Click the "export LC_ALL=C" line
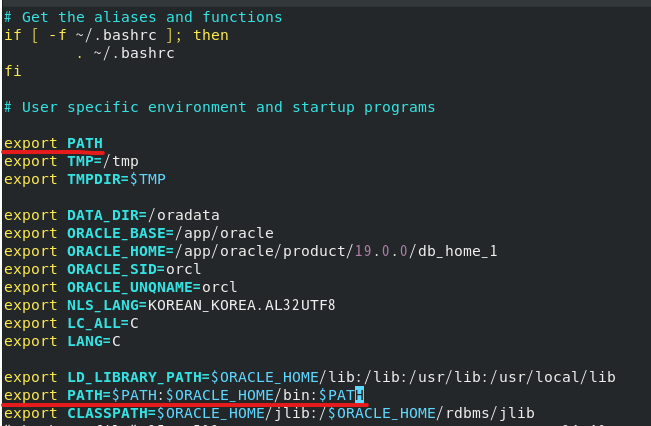 click(x=71, y=323)
